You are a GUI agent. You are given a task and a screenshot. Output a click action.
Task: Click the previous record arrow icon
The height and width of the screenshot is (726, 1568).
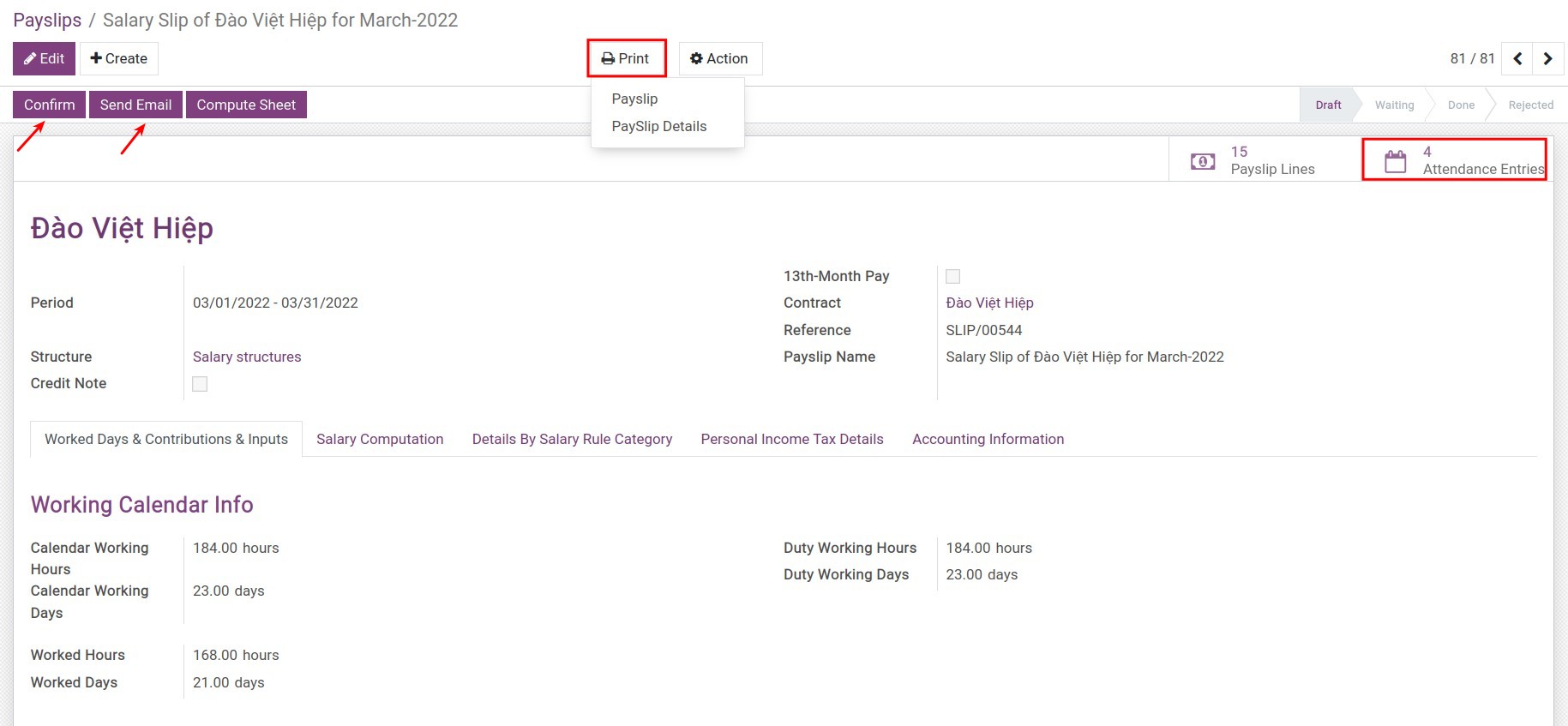[x=1517, y=58]
